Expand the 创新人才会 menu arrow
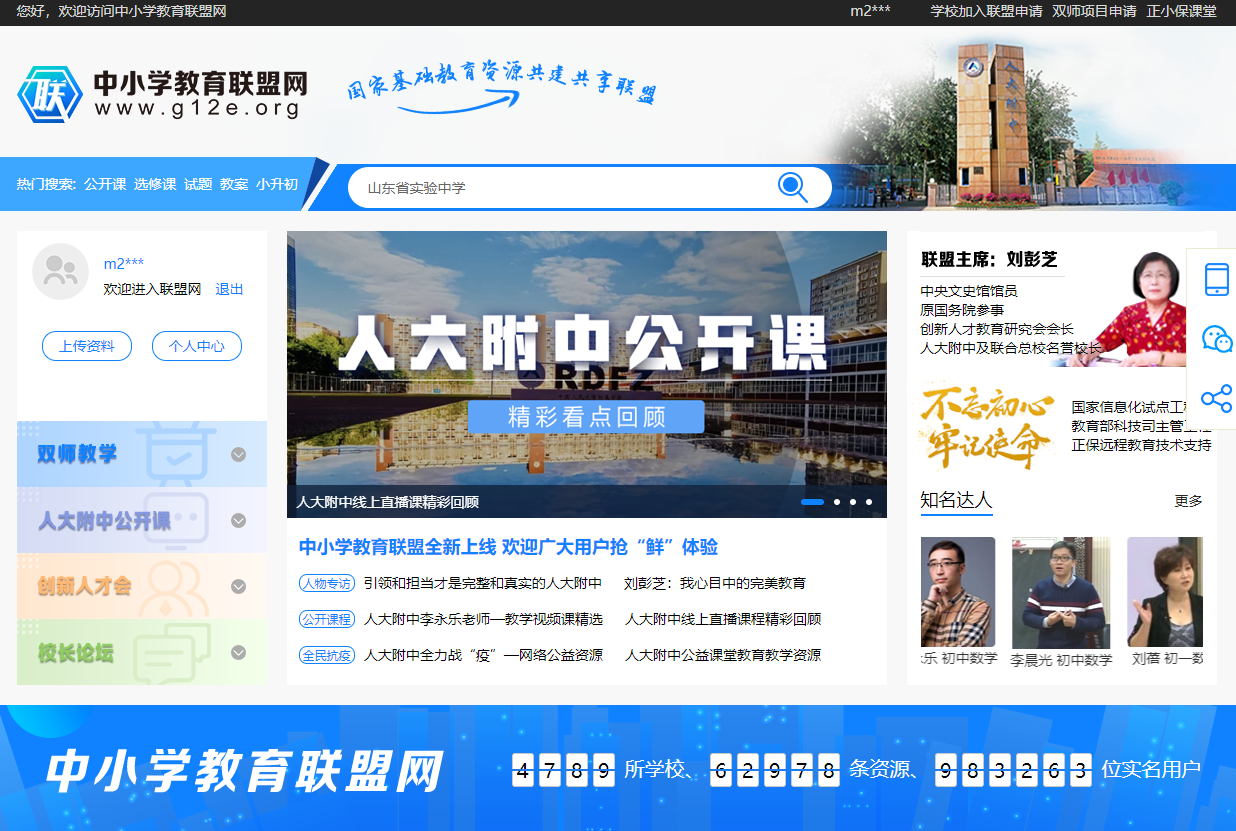 [x=238, y=586]
